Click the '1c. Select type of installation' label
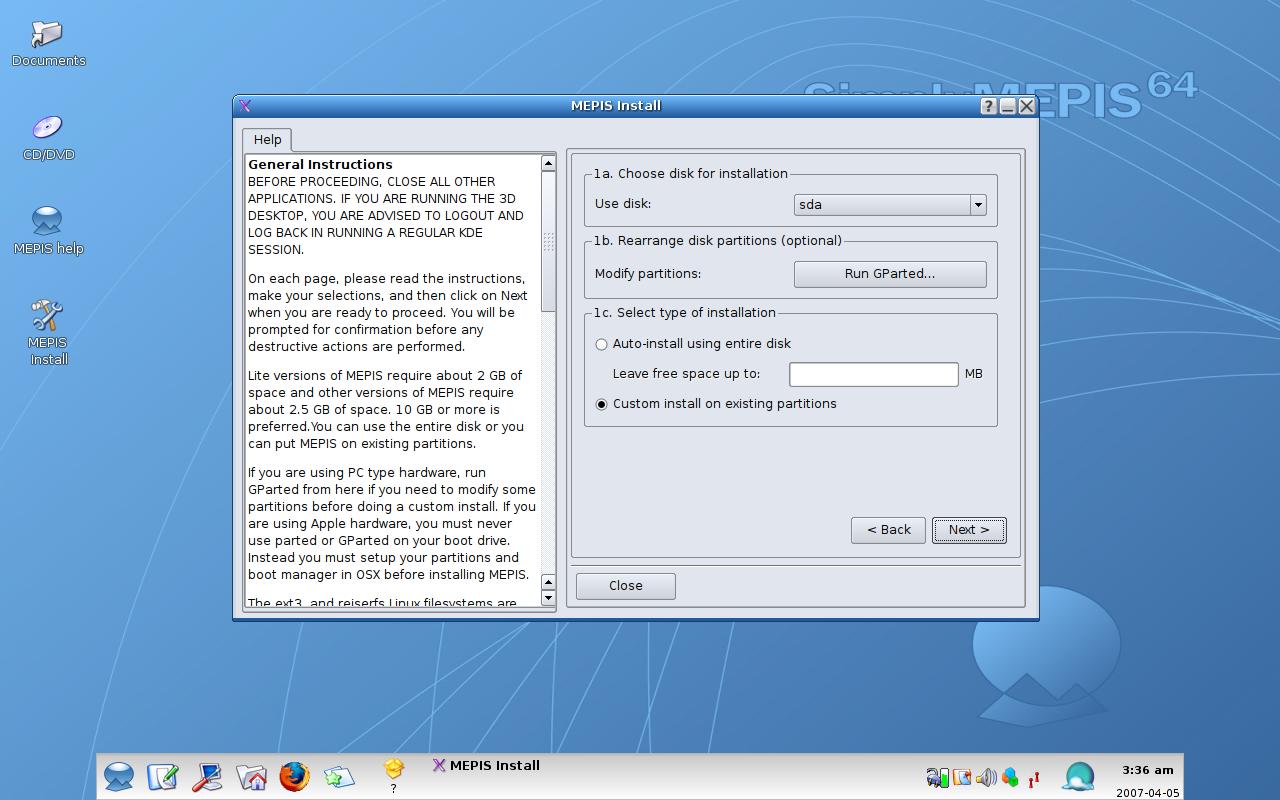 coord(684,313)
